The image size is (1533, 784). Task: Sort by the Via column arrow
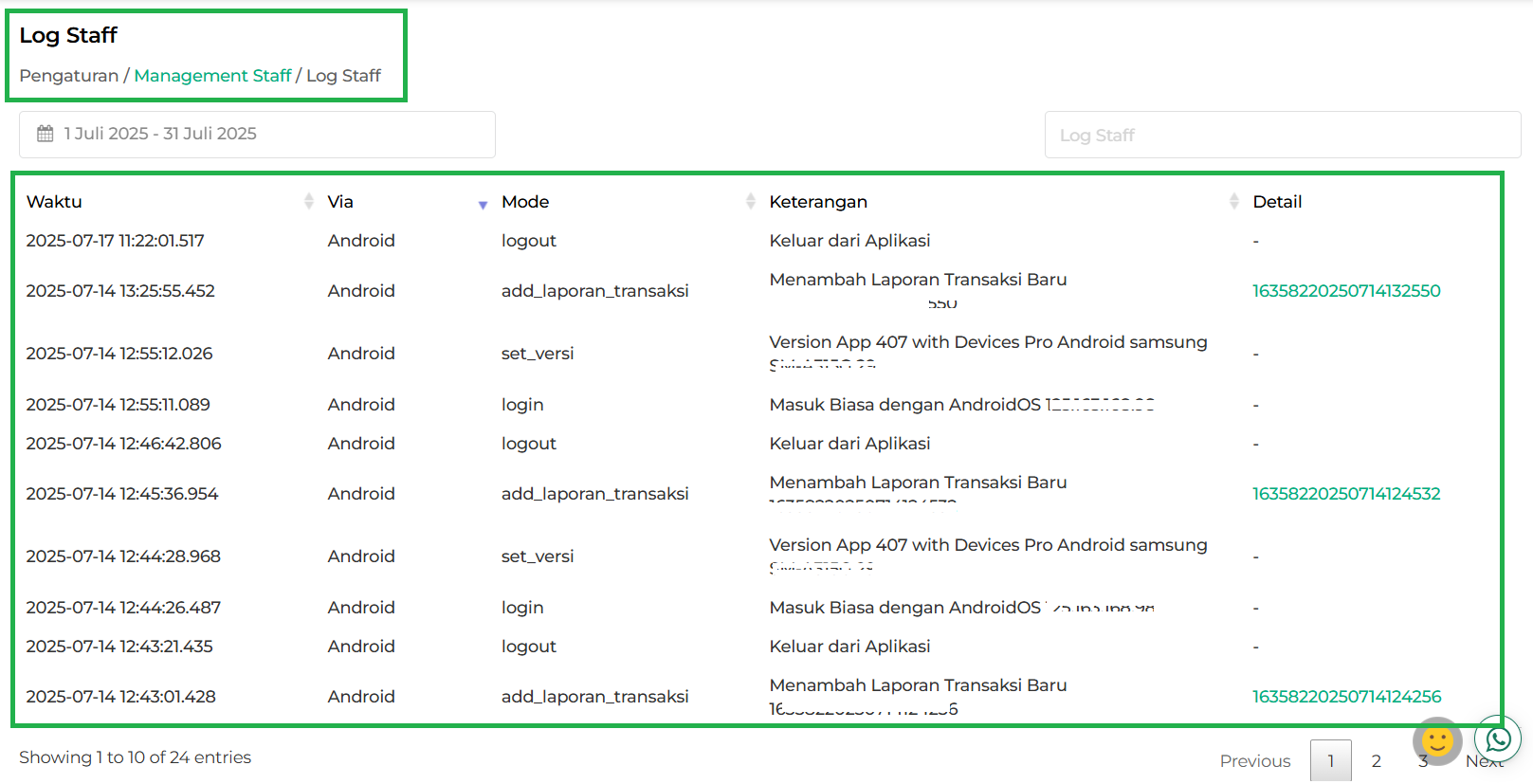(483, 205)
